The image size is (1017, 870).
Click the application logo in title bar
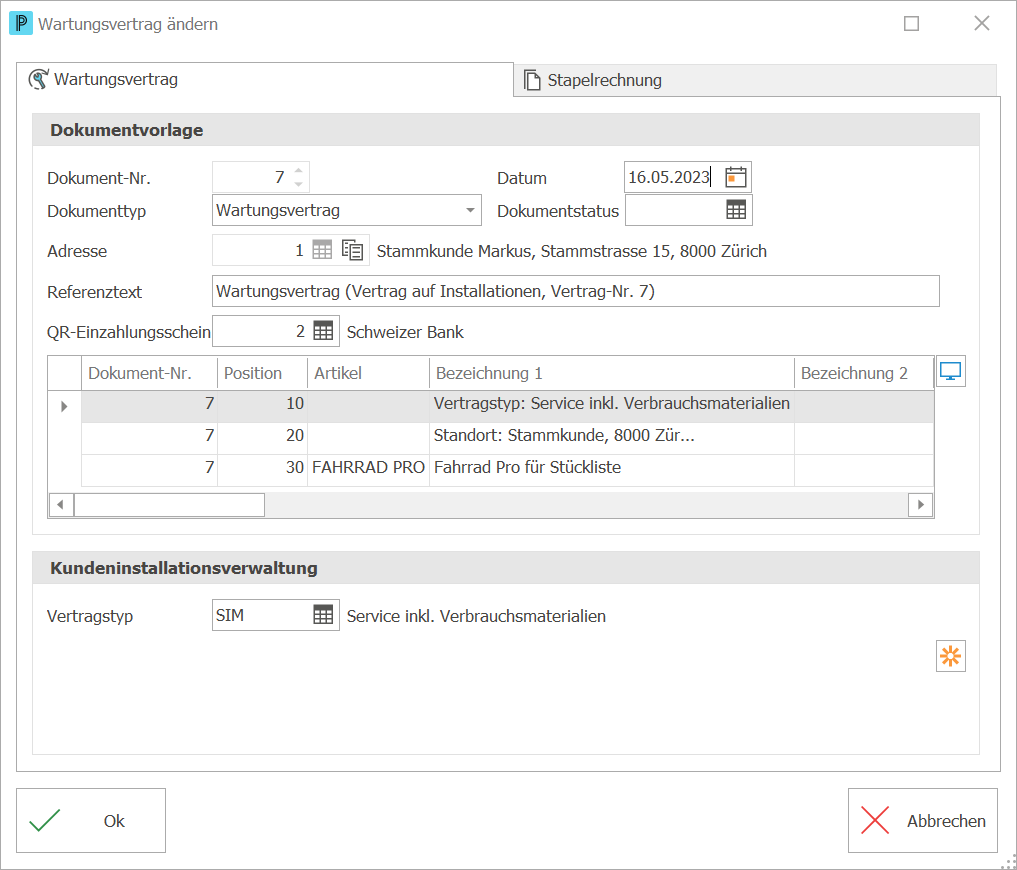[x=21, y=24]
